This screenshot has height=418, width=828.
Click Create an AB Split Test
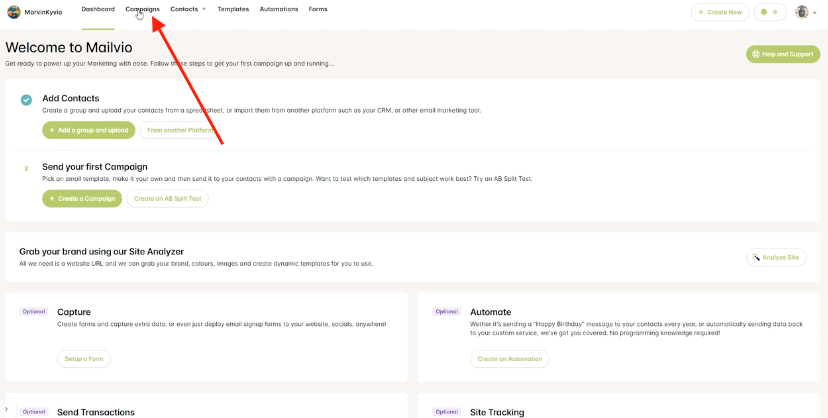(x=167, y=199)
